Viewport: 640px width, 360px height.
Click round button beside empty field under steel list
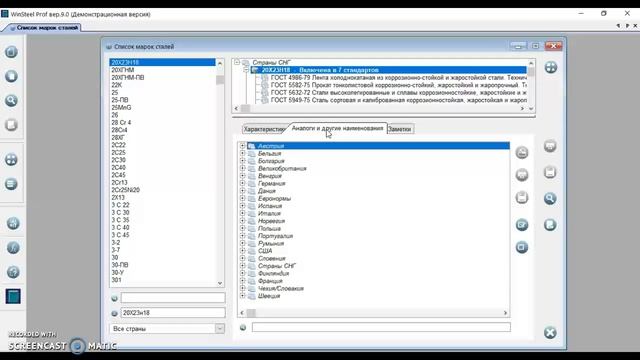(x=114, y=298)
